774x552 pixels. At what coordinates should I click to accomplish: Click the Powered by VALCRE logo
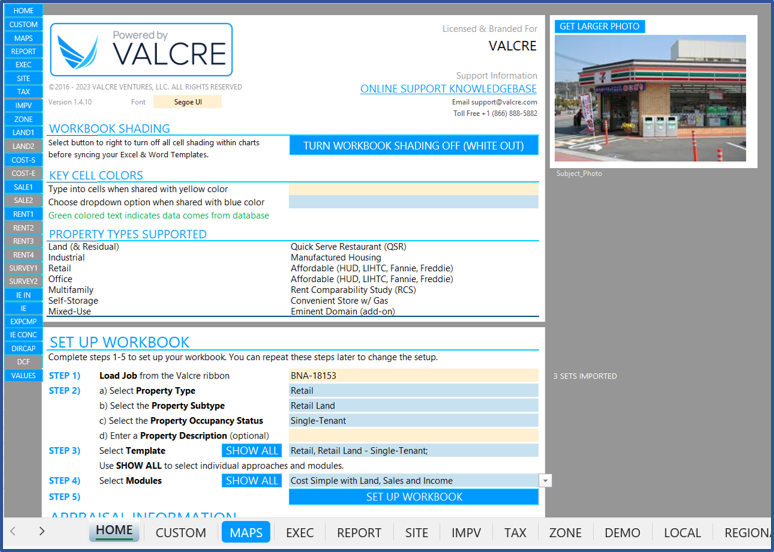tap(141, 49)
